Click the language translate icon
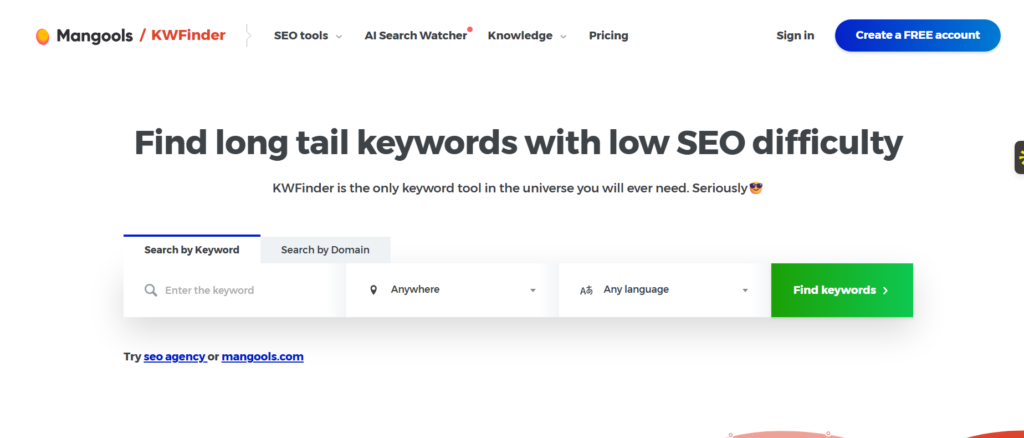The height and width of the screenshot is (438, 1024). tap(586, 290)
